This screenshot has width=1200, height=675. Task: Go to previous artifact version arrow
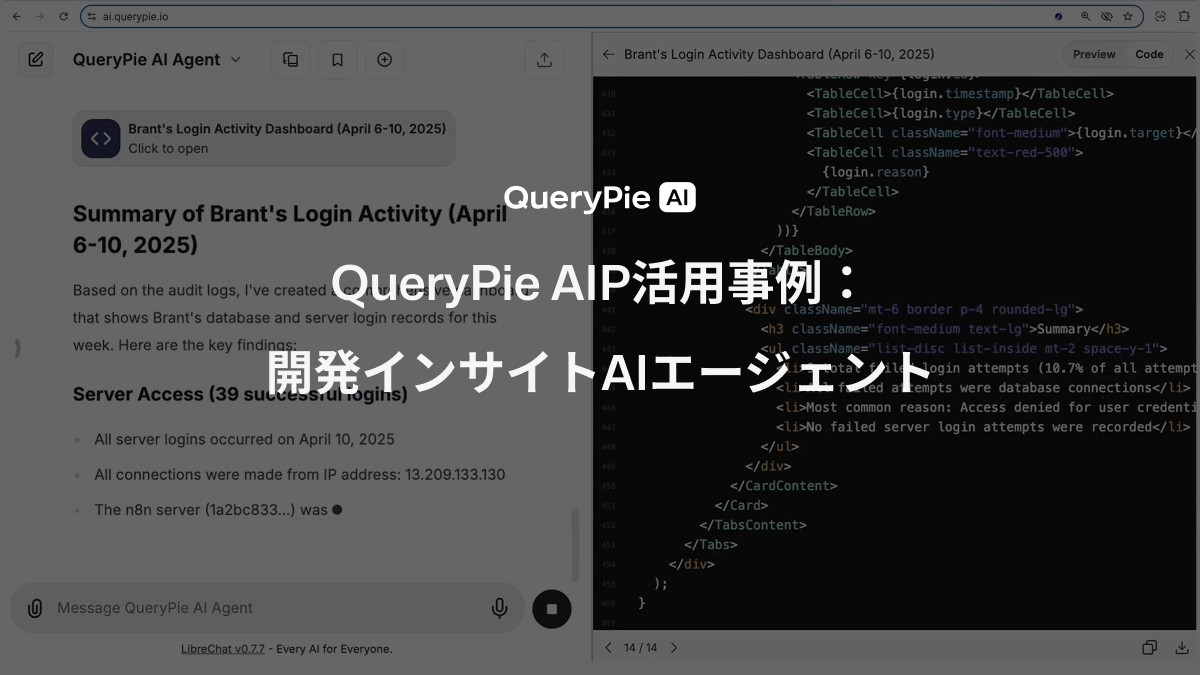pos(608,648)
